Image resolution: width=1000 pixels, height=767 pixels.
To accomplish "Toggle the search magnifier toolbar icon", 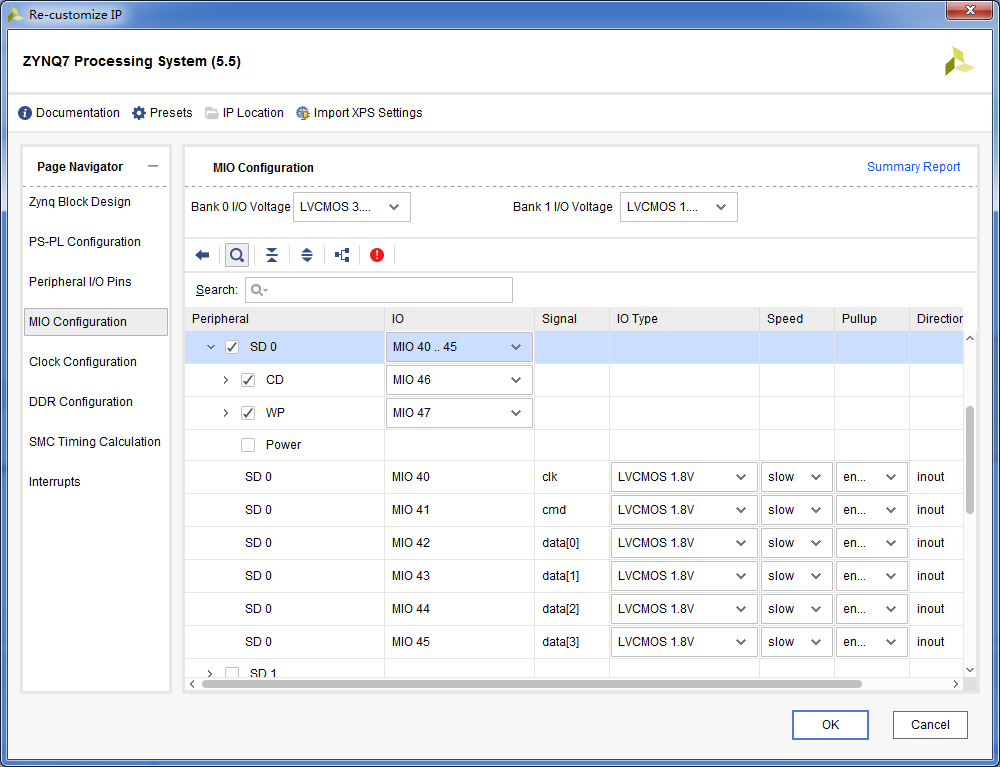I will point(237,255).
